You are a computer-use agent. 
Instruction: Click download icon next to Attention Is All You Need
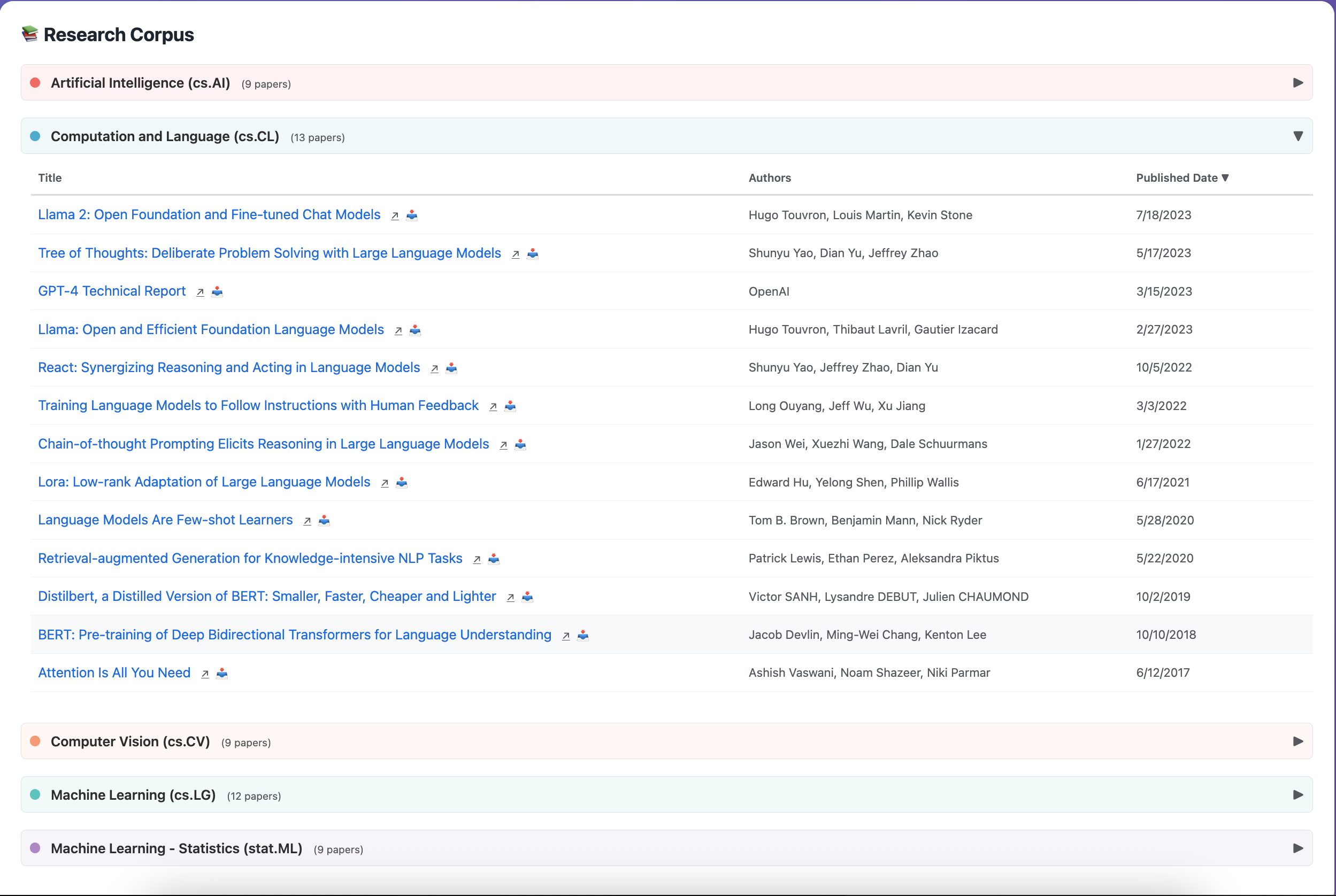tap(222, 674)
